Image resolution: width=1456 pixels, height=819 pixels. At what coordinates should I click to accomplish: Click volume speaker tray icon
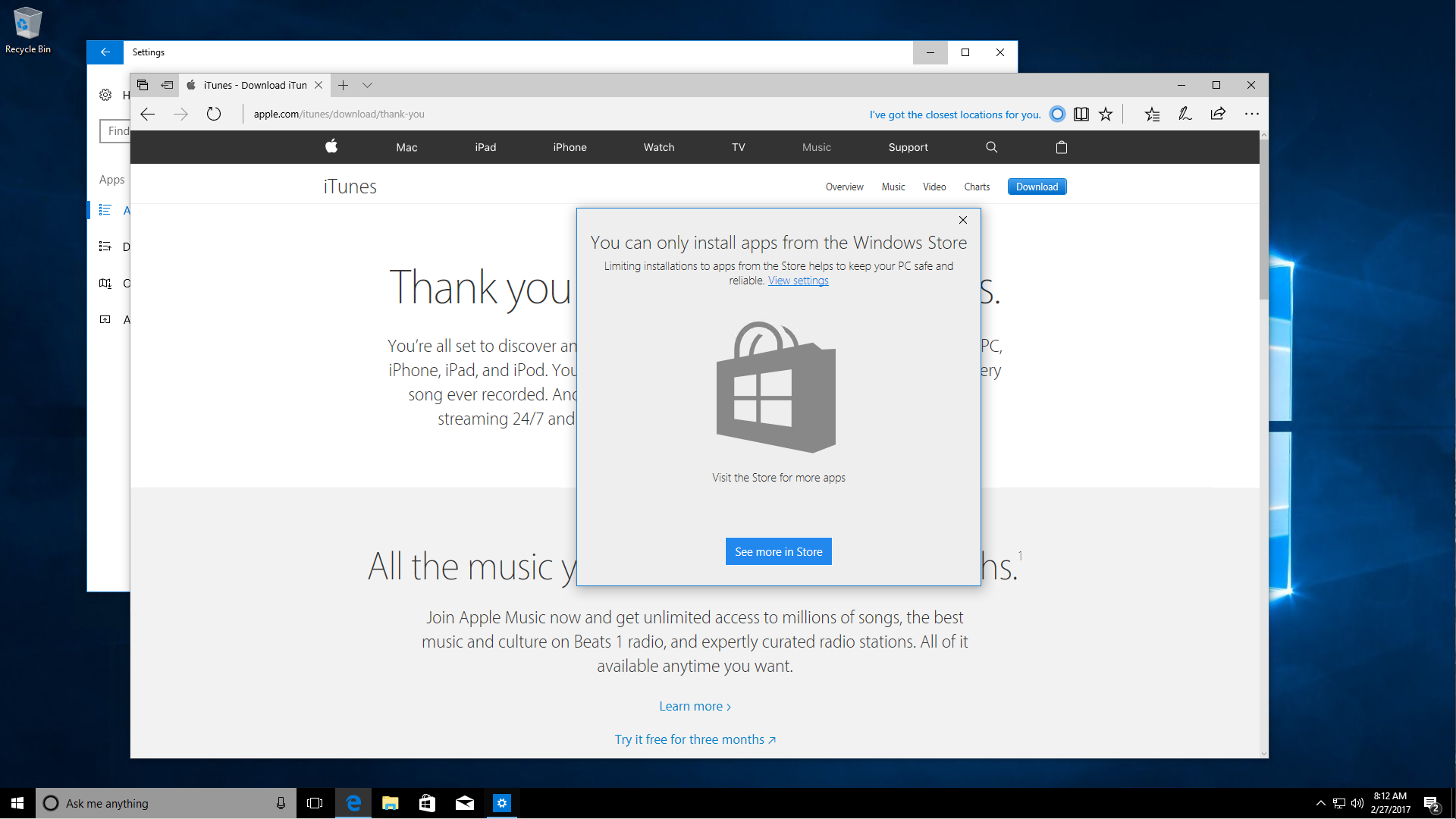[x=1357, y=803]
